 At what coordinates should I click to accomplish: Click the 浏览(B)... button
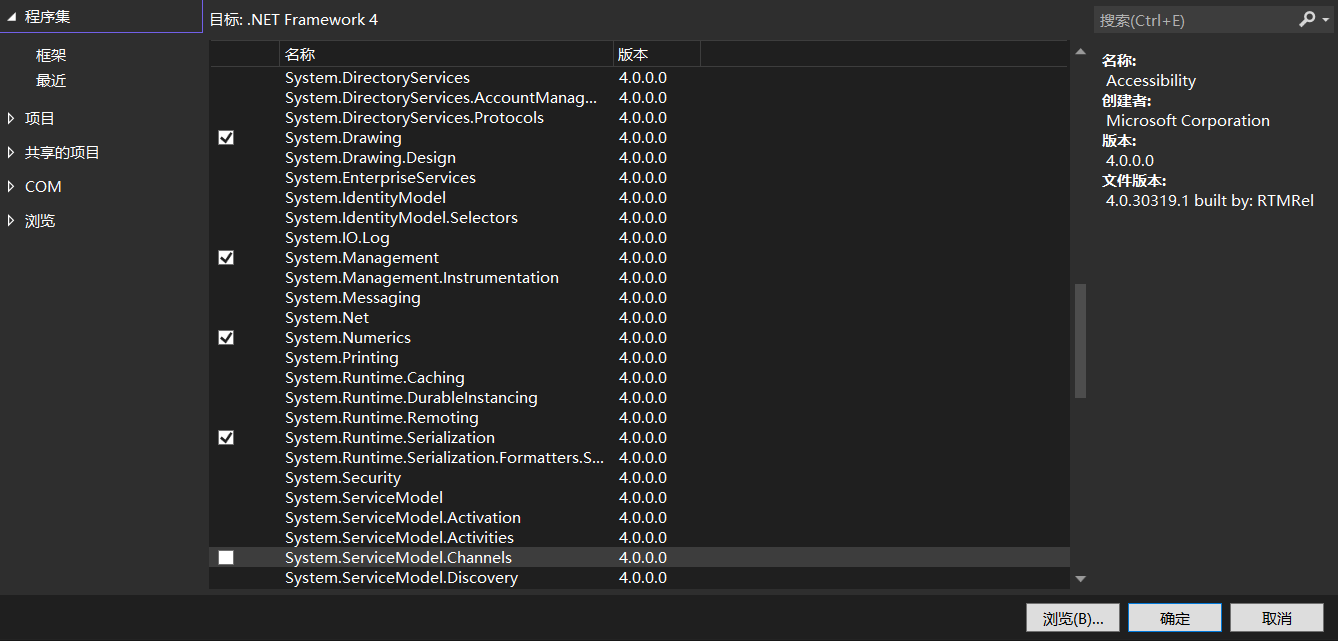click(1072, 617)
